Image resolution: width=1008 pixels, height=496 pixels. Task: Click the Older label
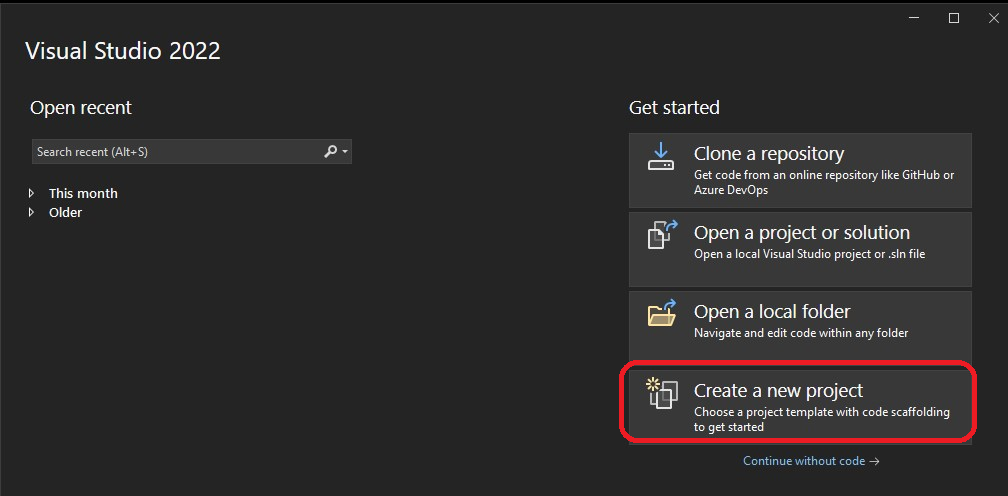(66, 212)
